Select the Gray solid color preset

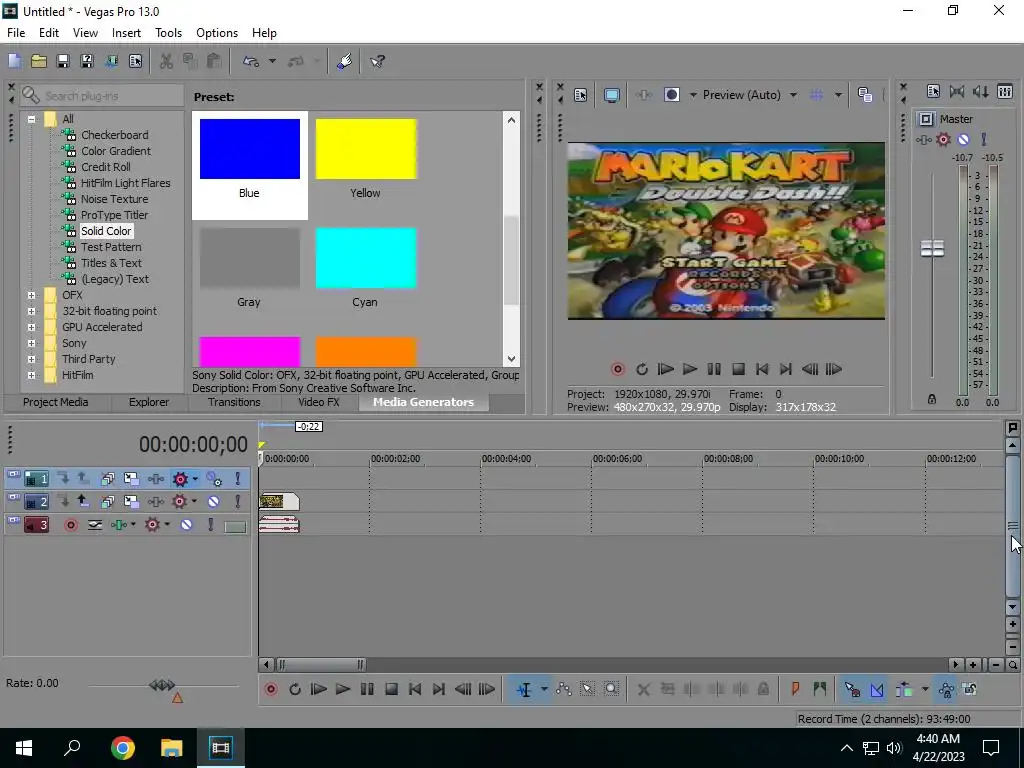(x=249, y=268)
